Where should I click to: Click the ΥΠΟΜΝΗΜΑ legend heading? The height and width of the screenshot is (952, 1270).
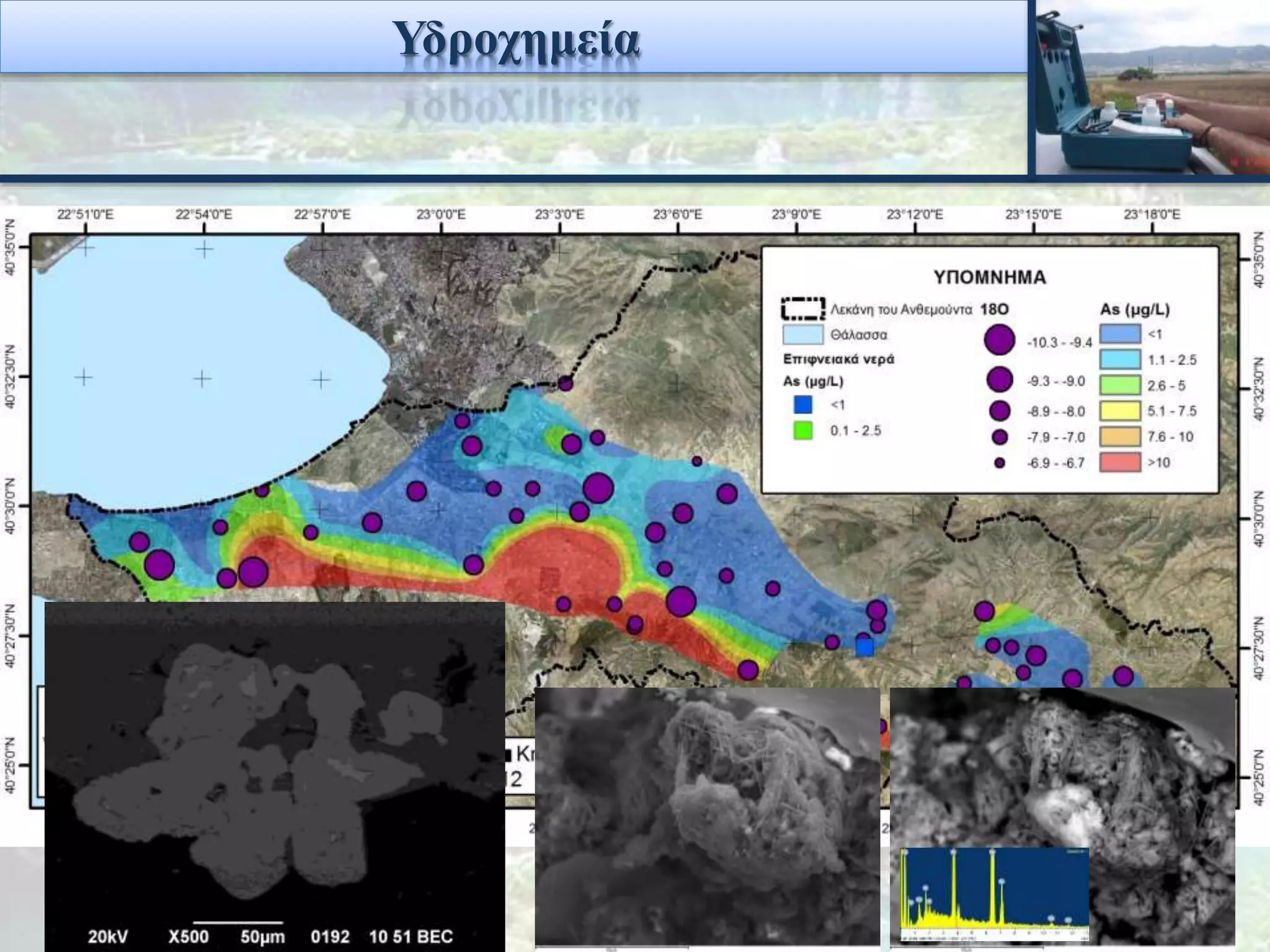[989, 277]
